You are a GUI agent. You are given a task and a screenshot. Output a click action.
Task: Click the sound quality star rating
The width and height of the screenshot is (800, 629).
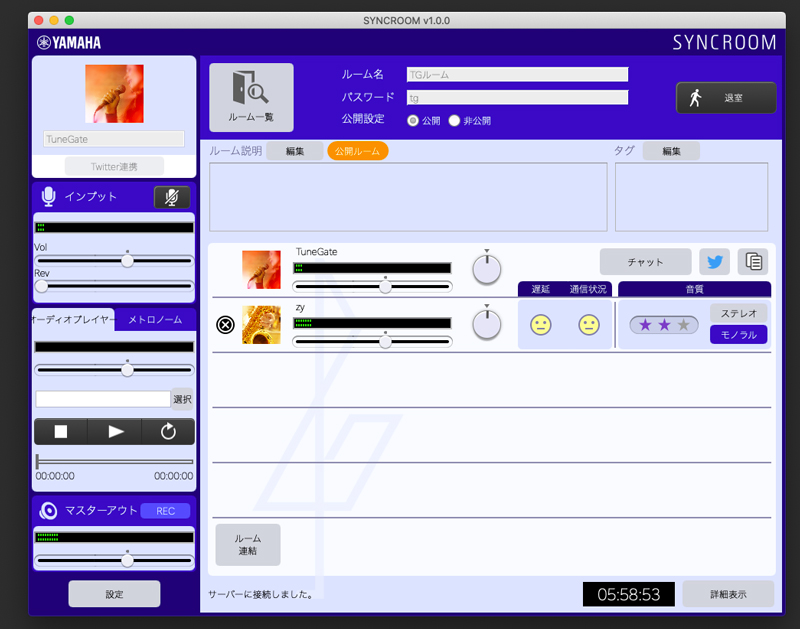click(664, 324)
